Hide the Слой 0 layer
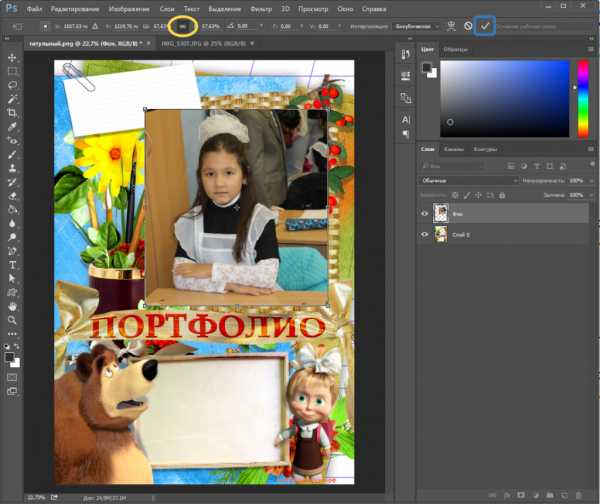 pos(424,235)
